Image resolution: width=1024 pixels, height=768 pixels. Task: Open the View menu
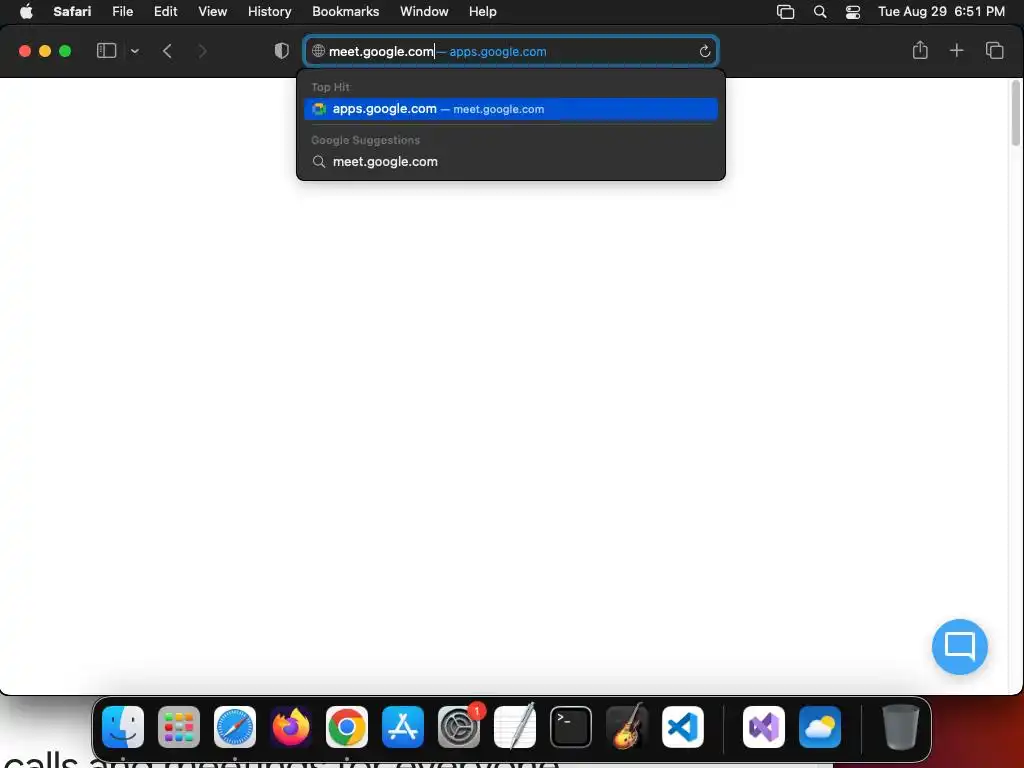pos(212,11)
